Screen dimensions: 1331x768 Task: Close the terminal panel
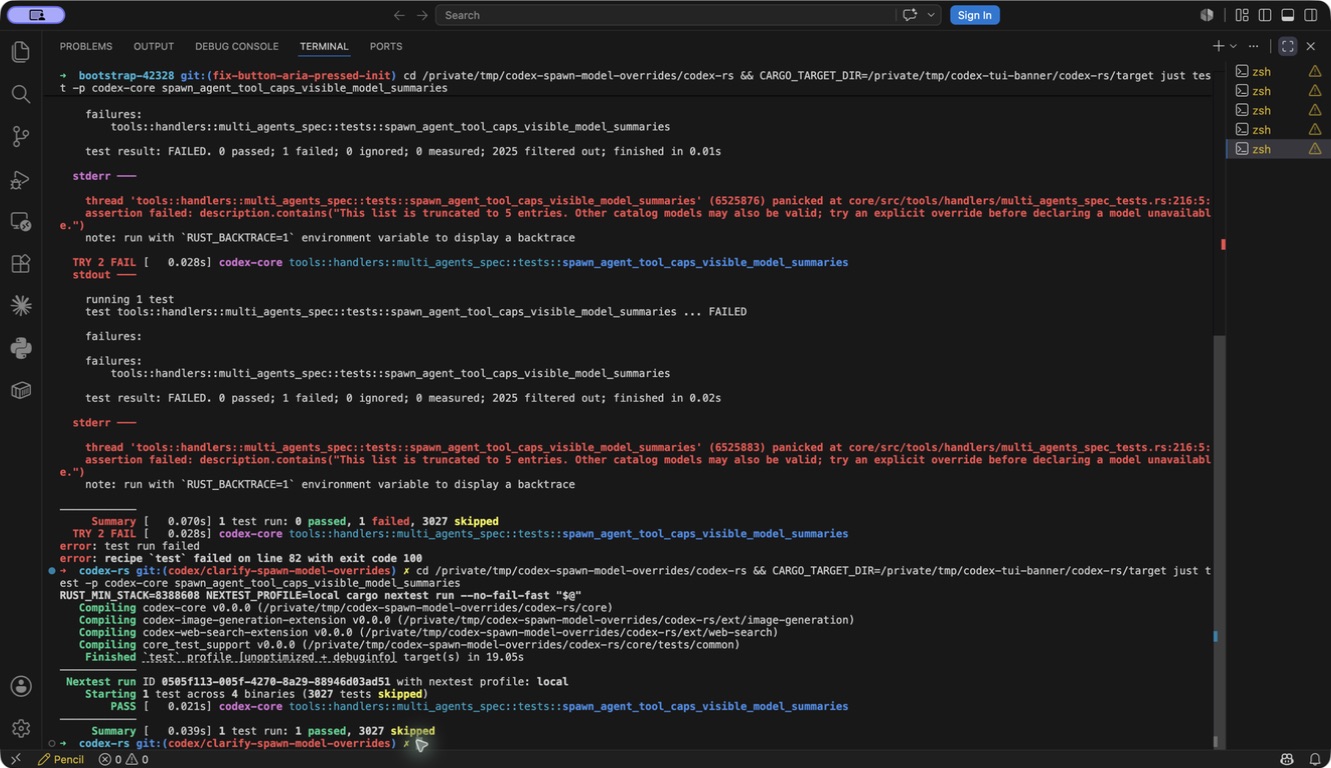pyautogui.click(x=1311, y=46)
